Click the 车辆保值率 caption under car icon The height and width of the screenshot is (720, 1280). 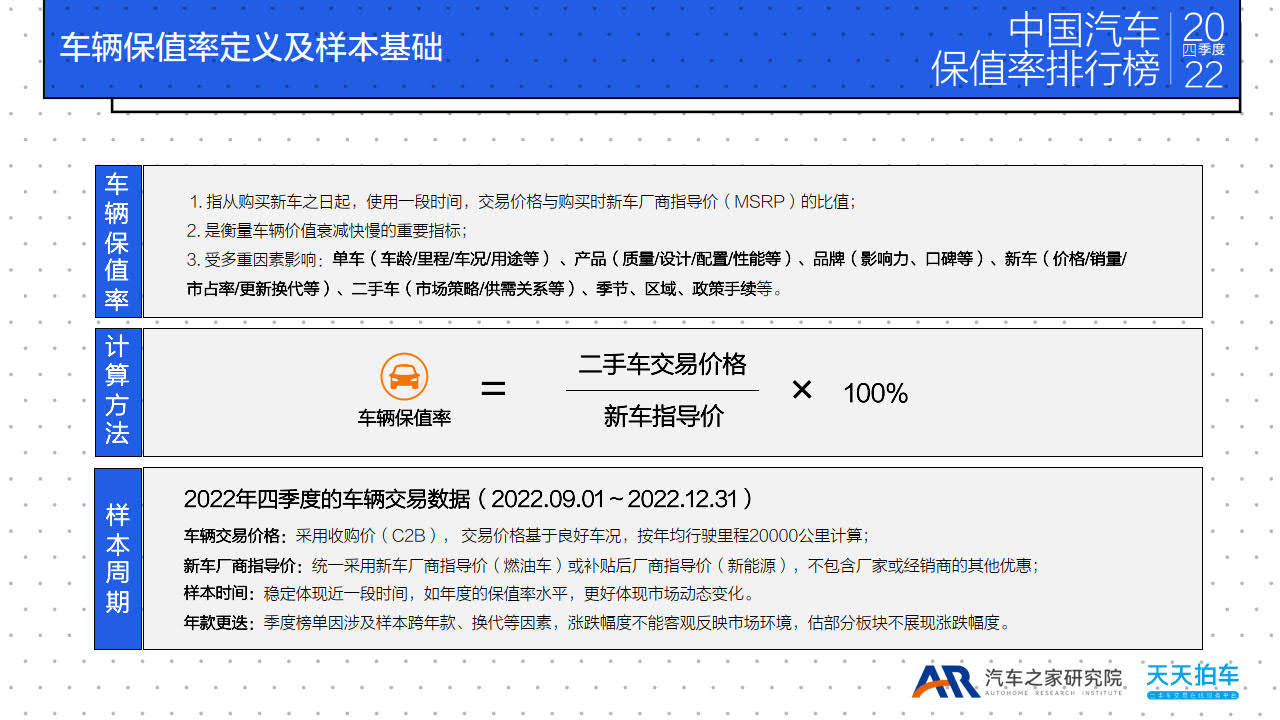pyautogui.click(x=404, y=418)
